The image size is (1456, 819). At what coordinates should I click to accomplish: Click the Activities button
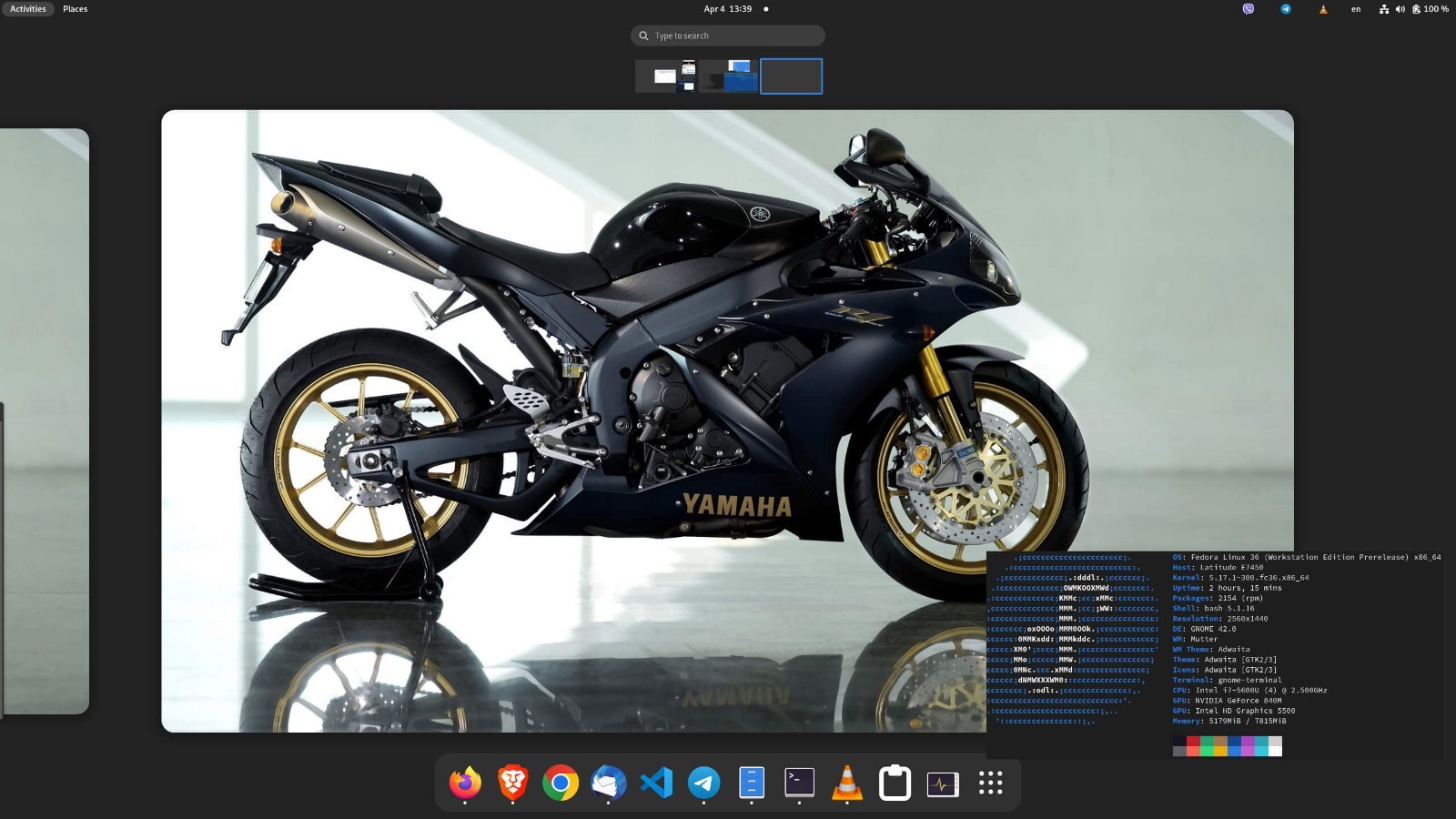(28, 9)
